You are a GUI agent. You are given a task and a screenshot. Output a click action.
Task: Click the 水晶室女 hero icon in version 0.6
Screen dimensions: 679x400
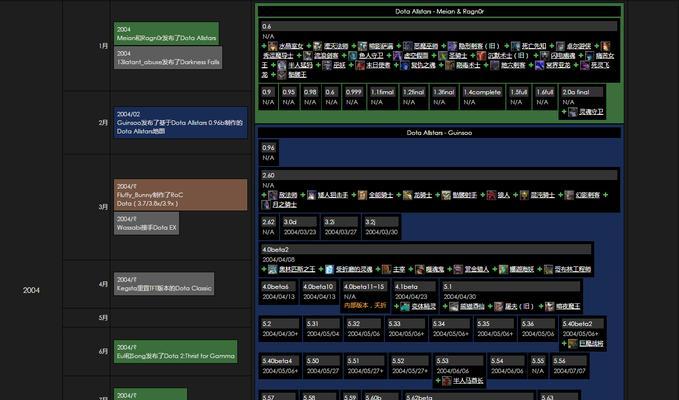click(272, 46)
